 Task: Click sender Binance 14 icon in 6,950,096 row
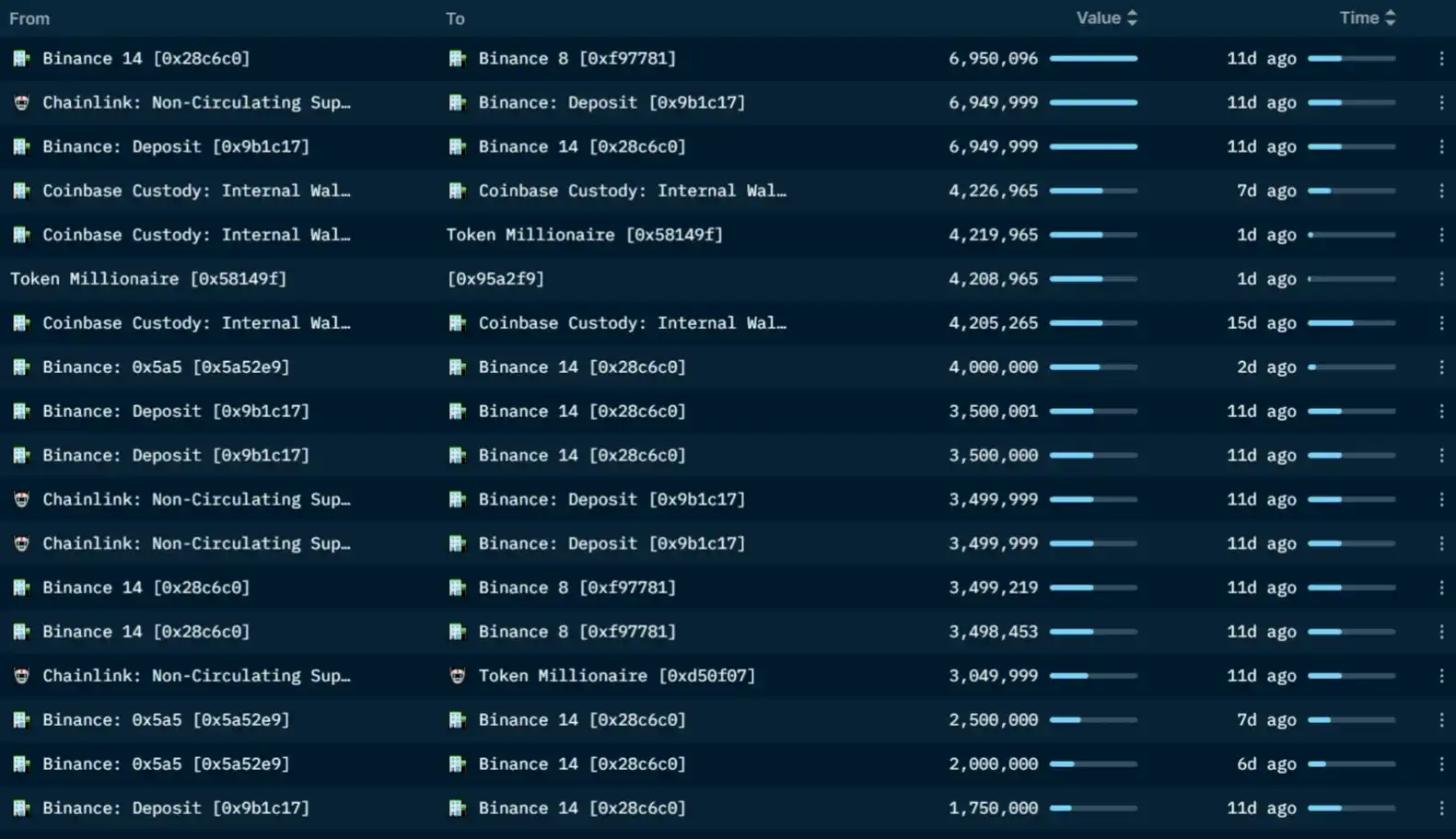[x=21, y=58]
